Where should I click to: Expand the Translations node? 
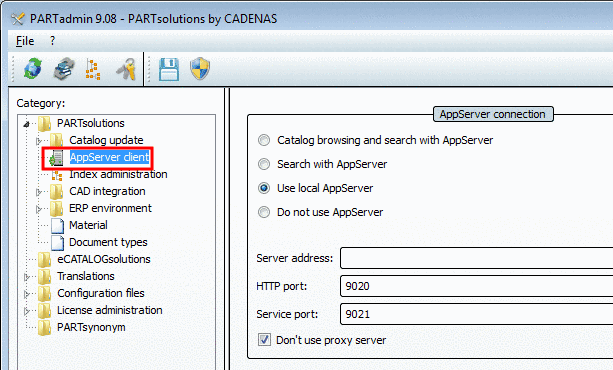point(26,277)
